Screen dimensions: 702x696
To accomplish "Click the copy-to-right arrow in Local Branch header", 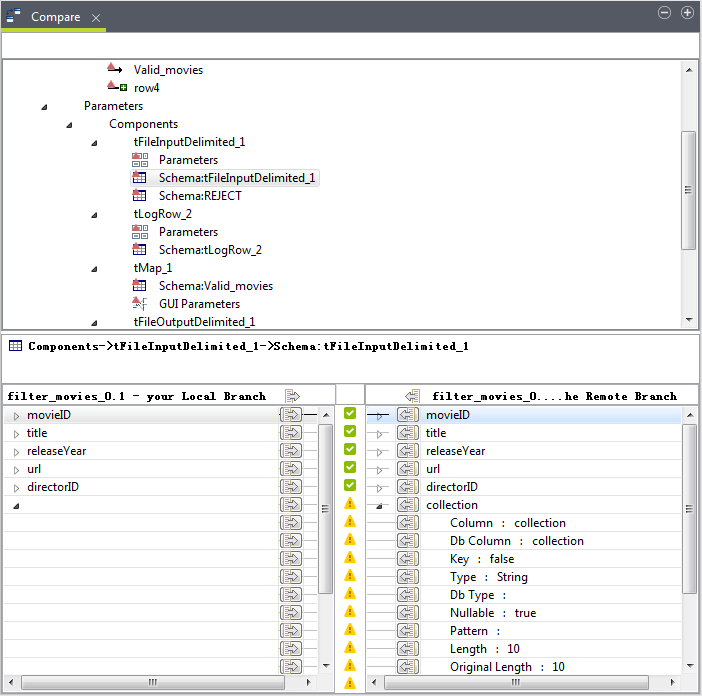I will tap(292, 396).
